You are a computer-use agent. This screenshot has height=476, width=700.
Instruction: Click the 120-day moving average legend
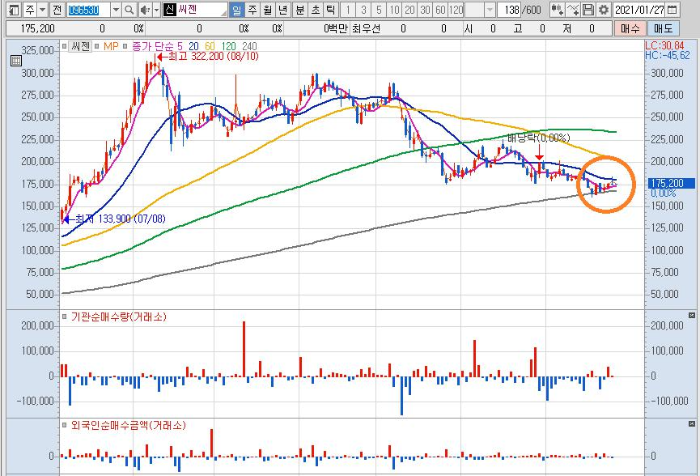pyautogui.click(x=229, y=46)
